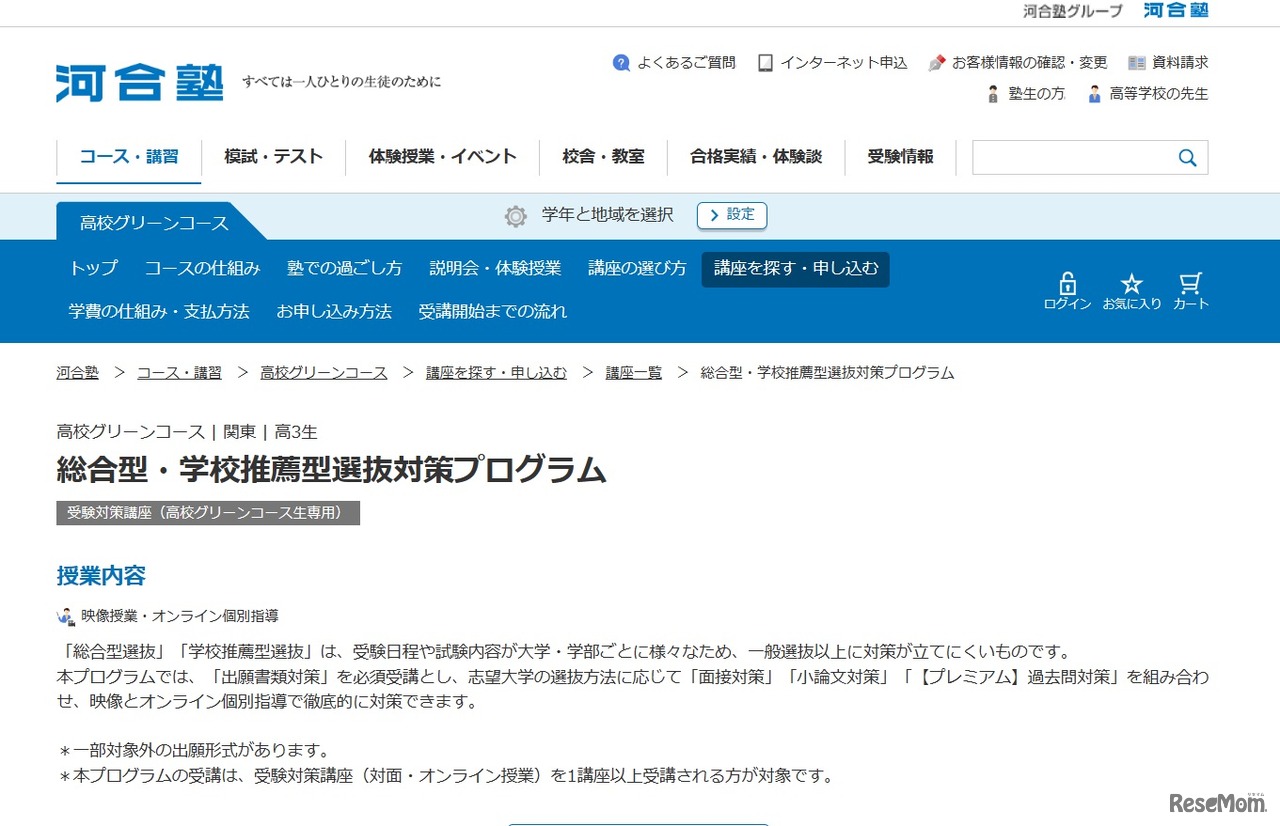Open the よくあるご質問 link
1280x826 pixels.
686,63
